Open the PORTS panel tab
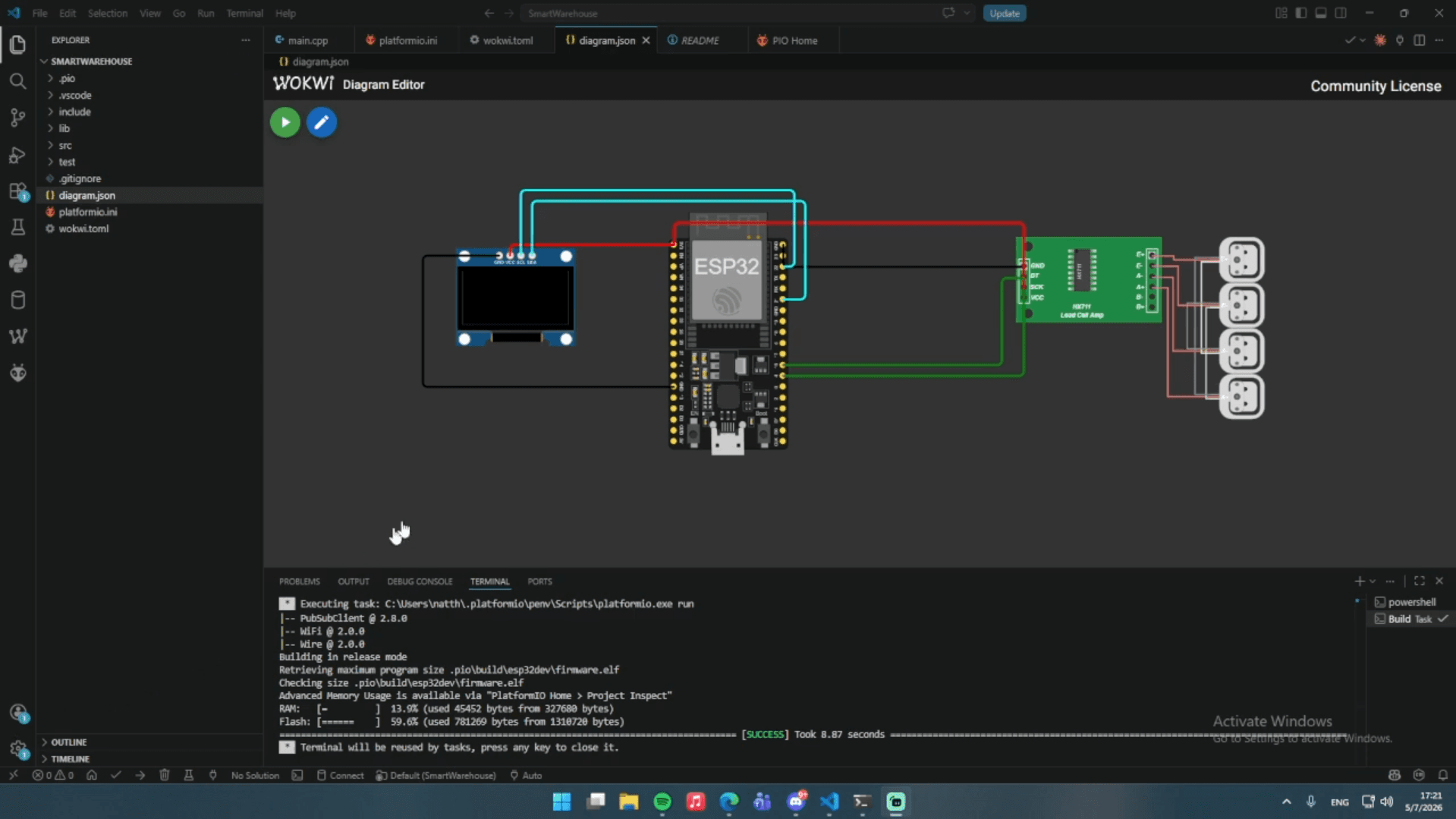Image resolution: width=1456 pixels, height=819 pixels. tap(539, 581)
